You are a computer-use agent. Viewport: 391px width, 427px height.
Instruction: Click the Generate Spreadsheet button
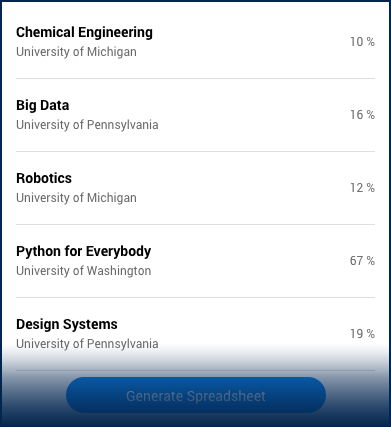(x=196, y=395)
